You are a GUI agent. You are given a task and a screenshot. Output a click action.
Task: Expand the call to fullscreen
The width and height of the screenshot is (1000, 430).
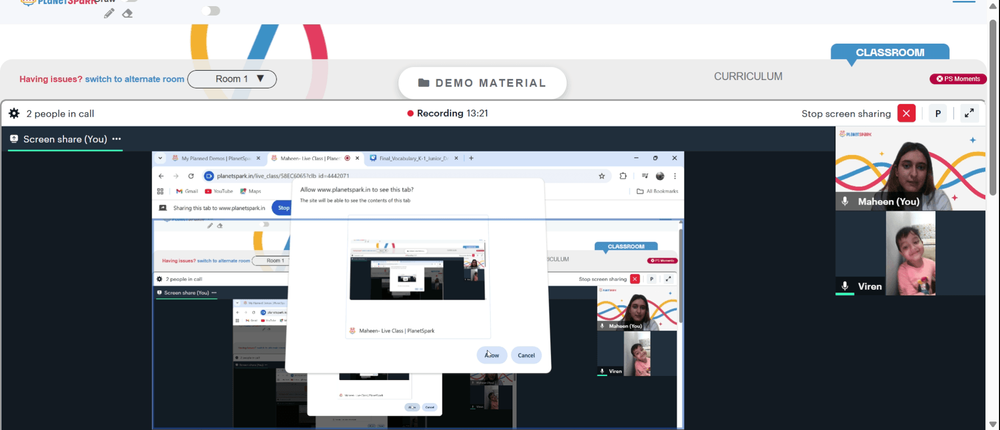(x=969, y=114)
